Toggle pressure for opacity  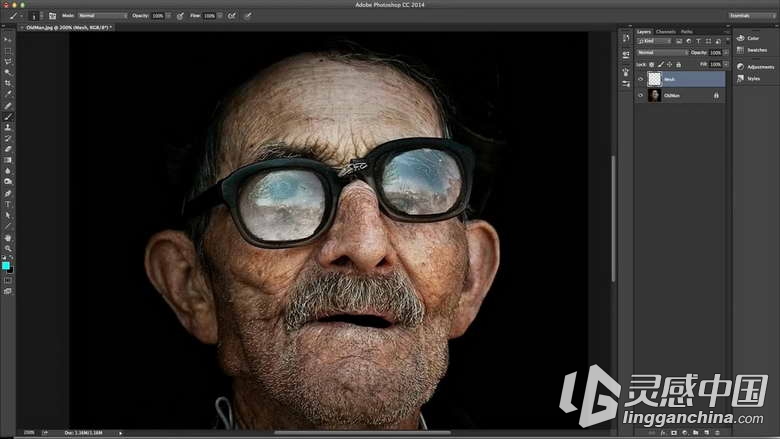pos(180,16)
